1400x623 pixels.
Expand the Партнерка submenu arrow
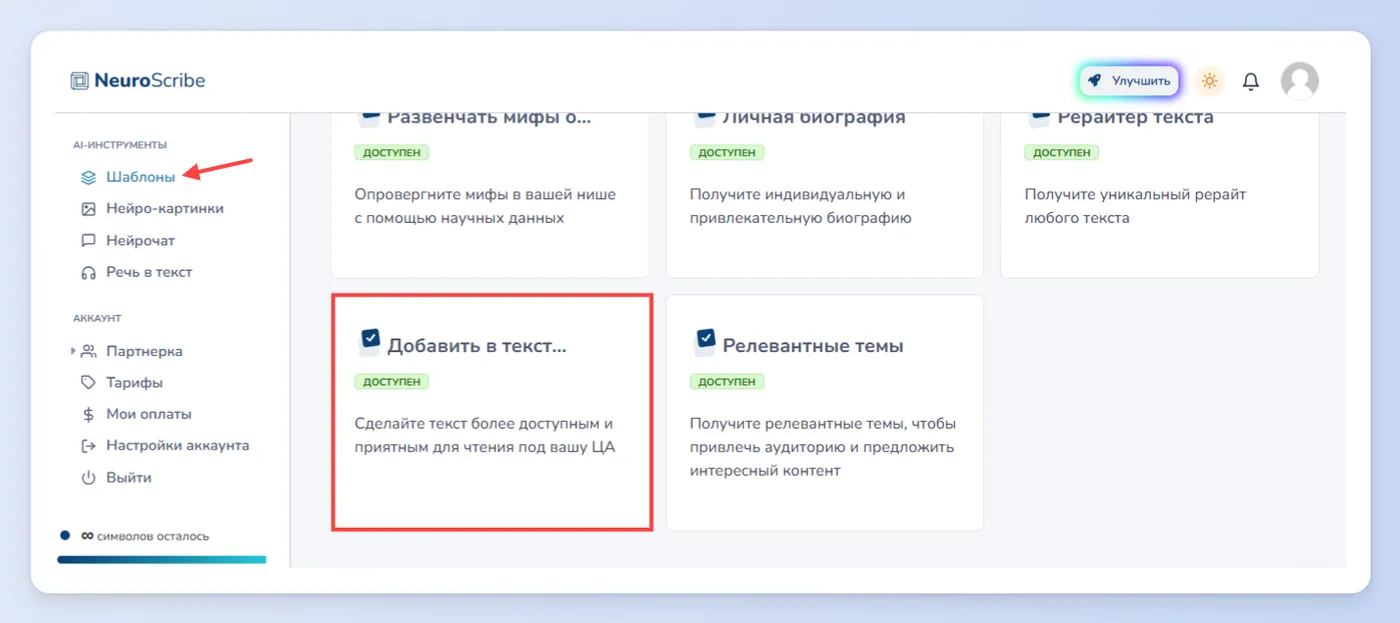tap(73, 351)
